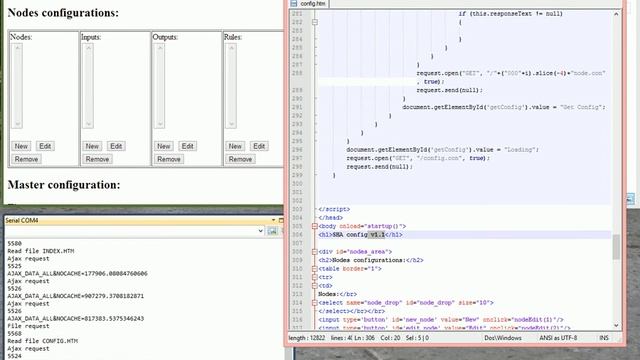Click 'Nodes configurations:' heading in browser

point(63,13)
